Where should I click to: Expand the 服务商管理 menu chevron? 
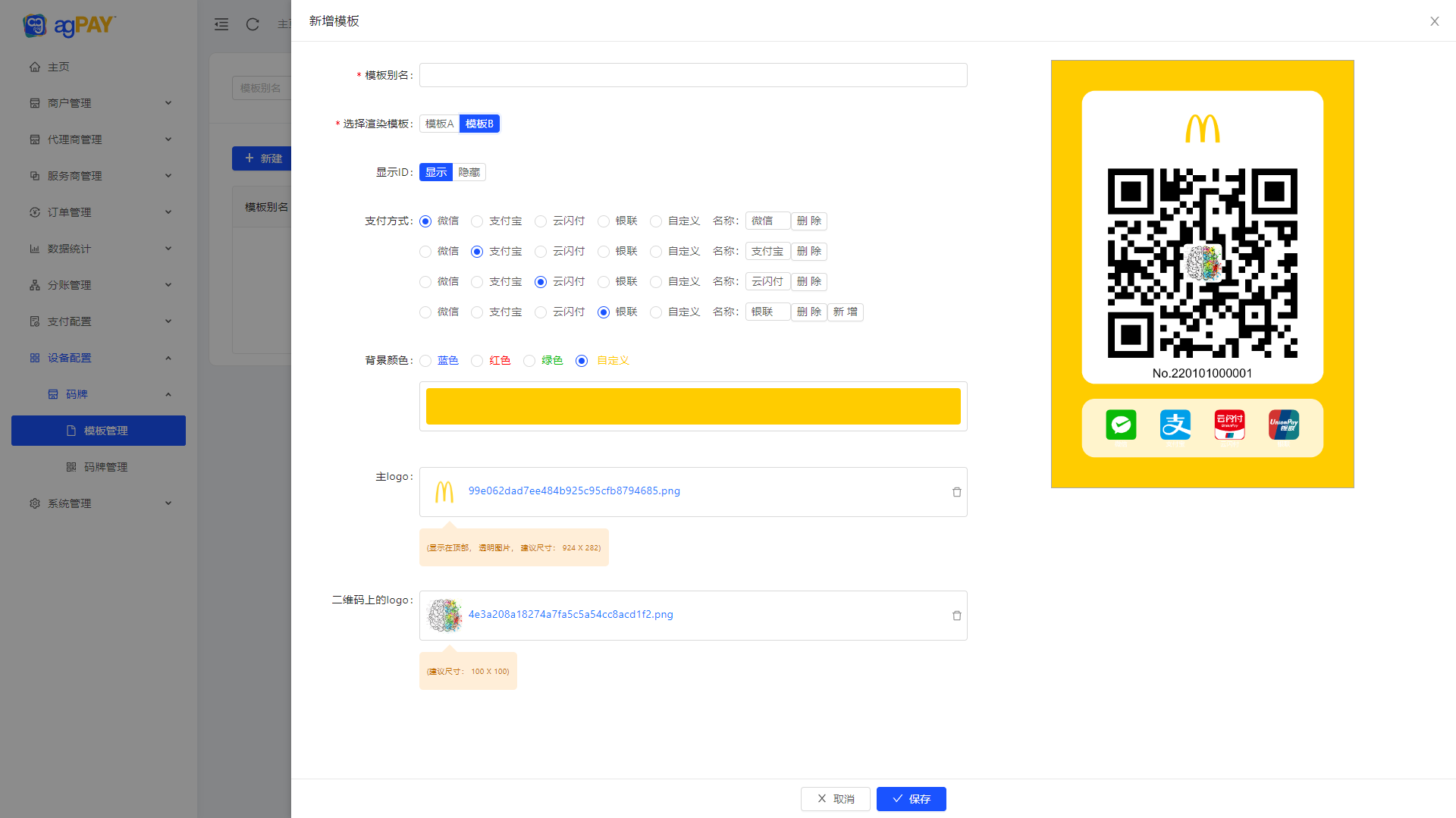point(168,176)
